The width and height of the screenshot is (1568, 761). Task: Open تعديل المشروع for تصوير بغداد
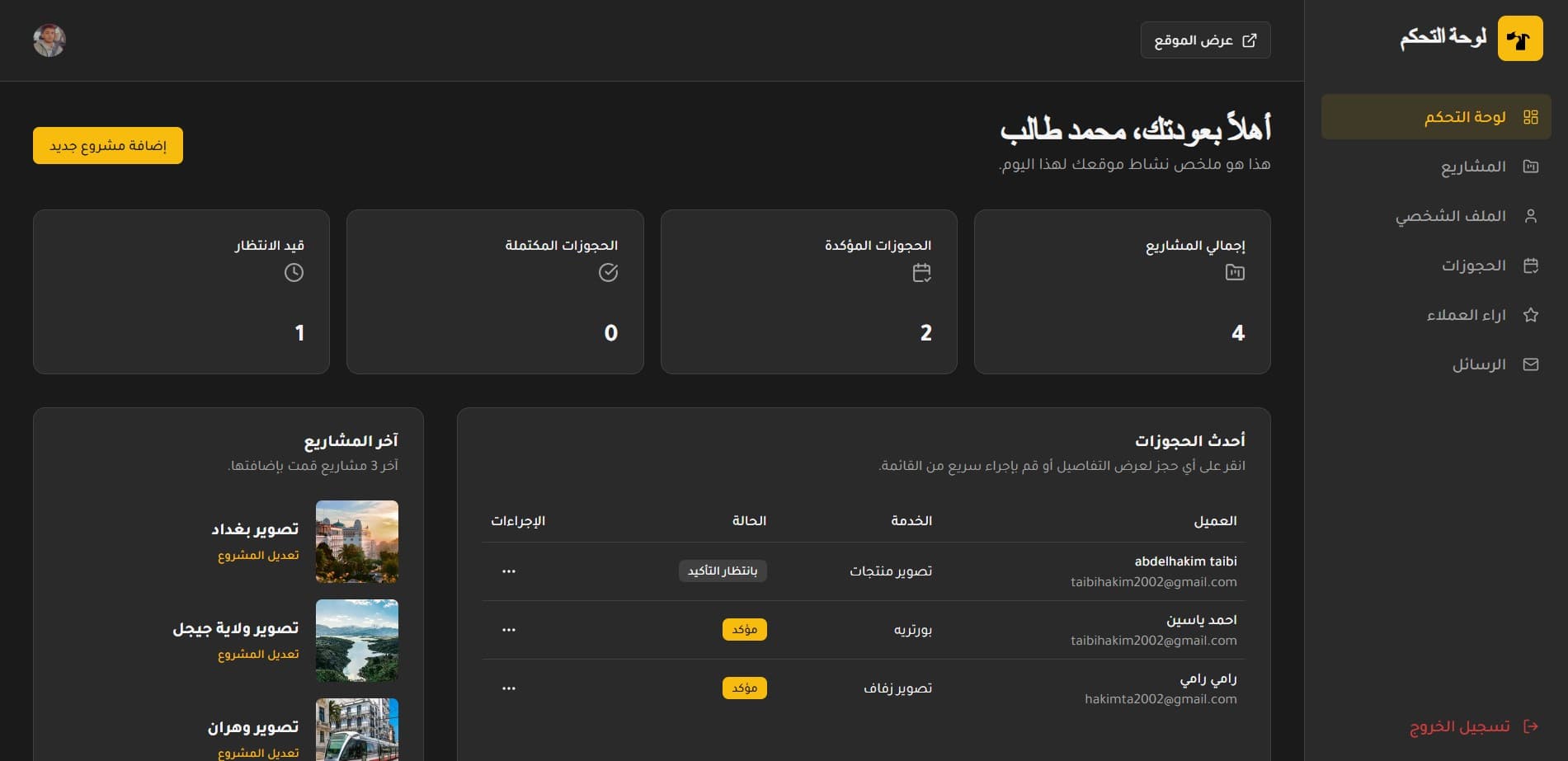point(257,554)
